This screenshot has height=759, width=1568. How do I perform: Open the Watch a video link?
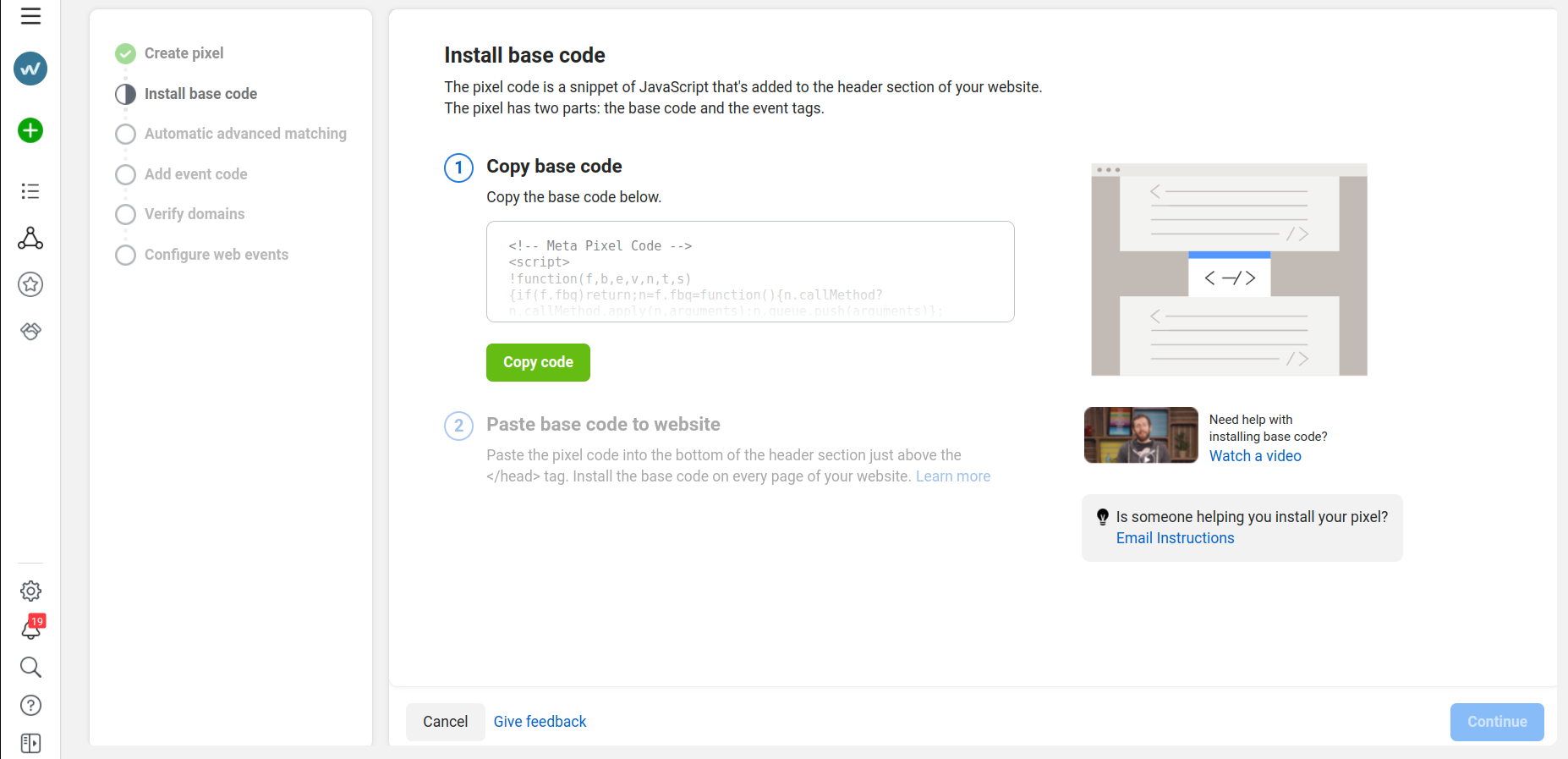point(1255,456)
